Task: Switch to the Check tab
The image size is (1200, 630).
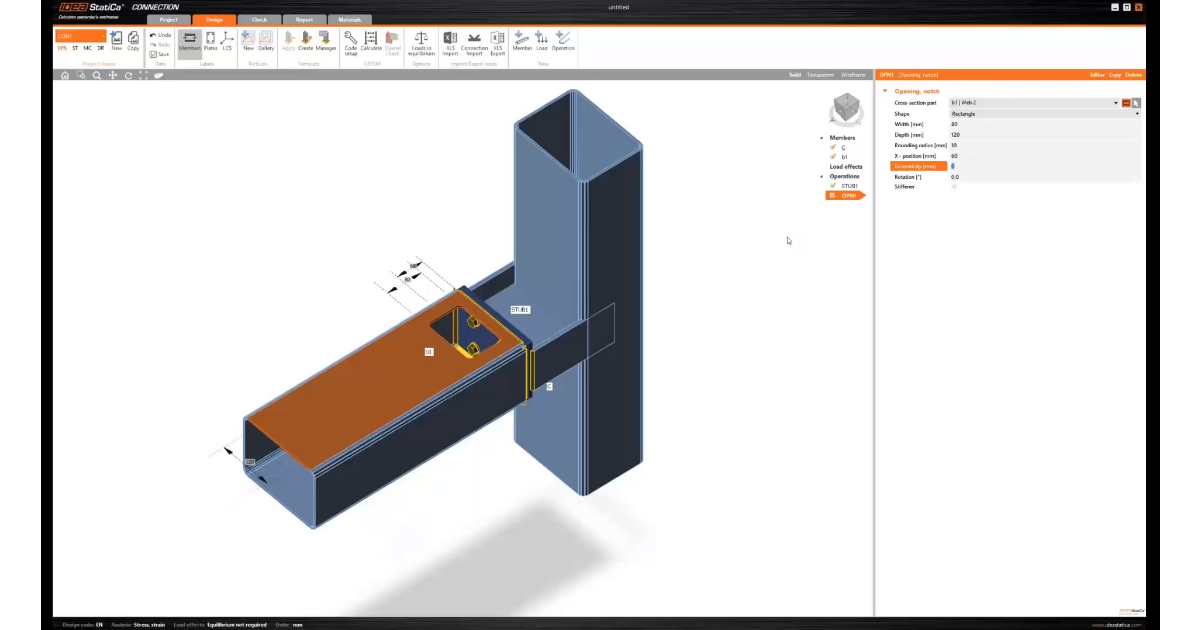Action: (259, 19)
